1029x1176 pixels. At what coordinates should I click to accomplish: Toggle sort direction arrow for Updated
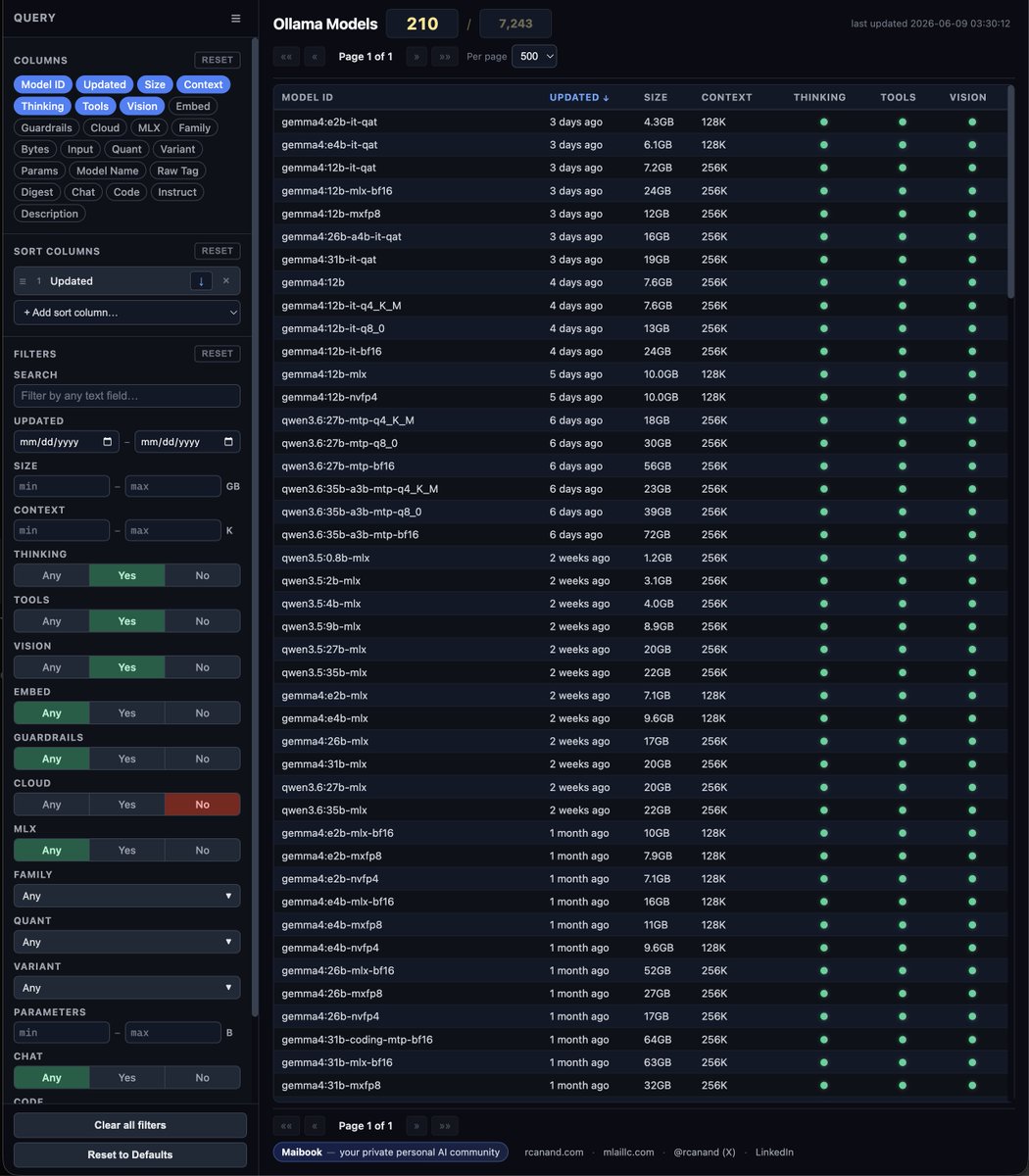point(201,280)
